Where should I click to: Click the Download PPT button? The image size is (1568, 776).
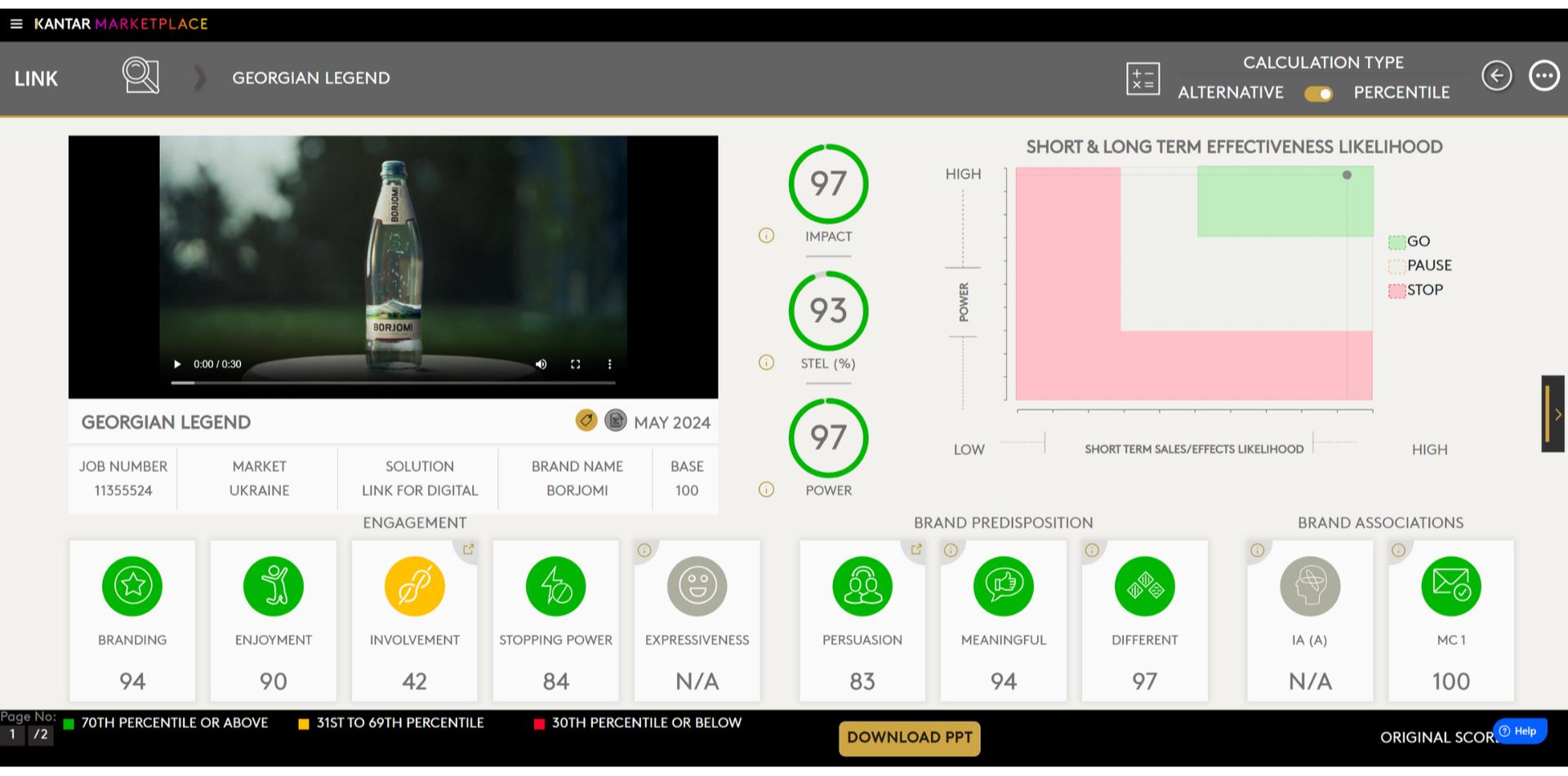[x=909, y=738]
